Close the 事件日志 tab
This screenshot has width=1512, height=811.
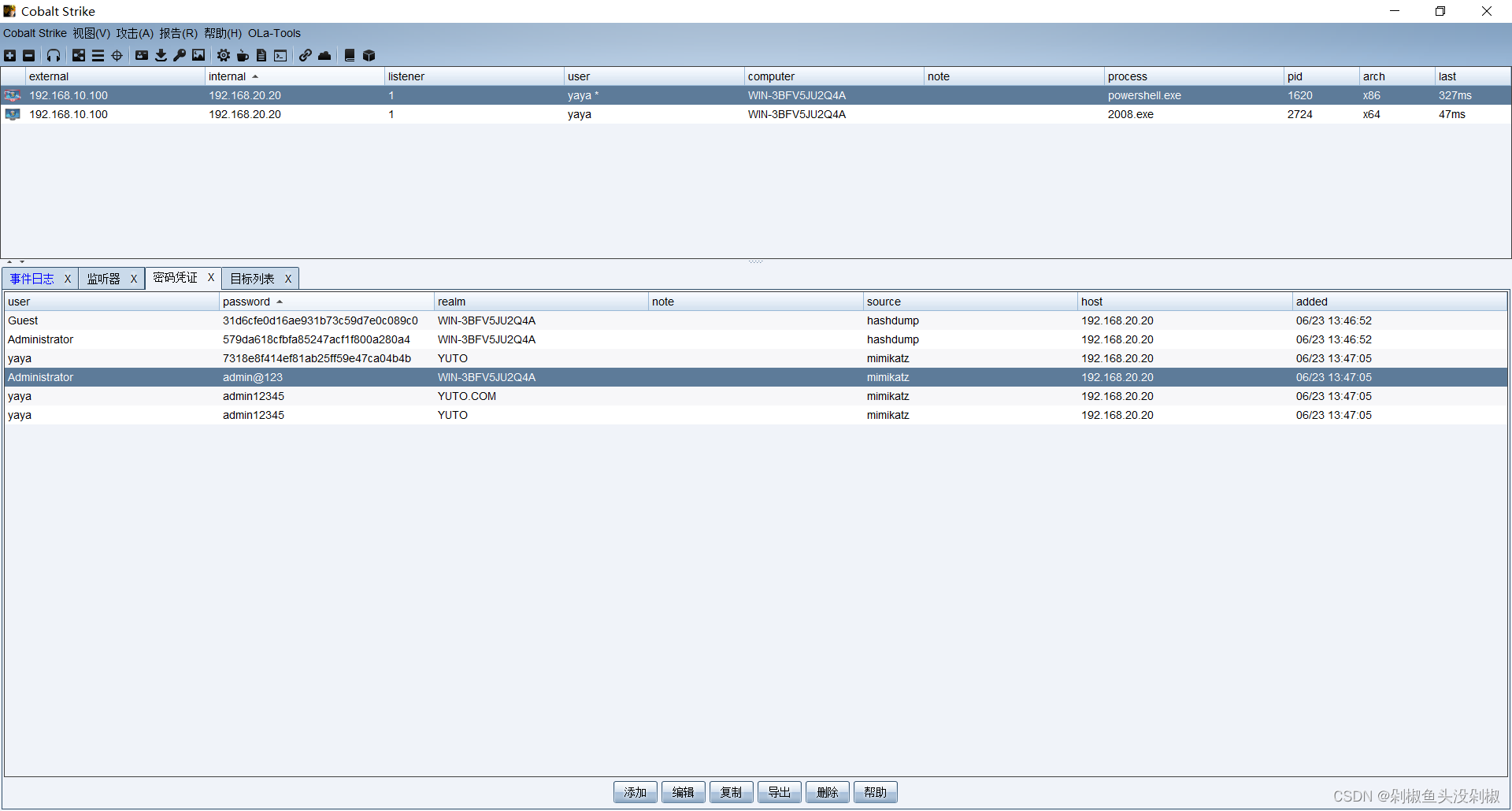coord(68,279)
